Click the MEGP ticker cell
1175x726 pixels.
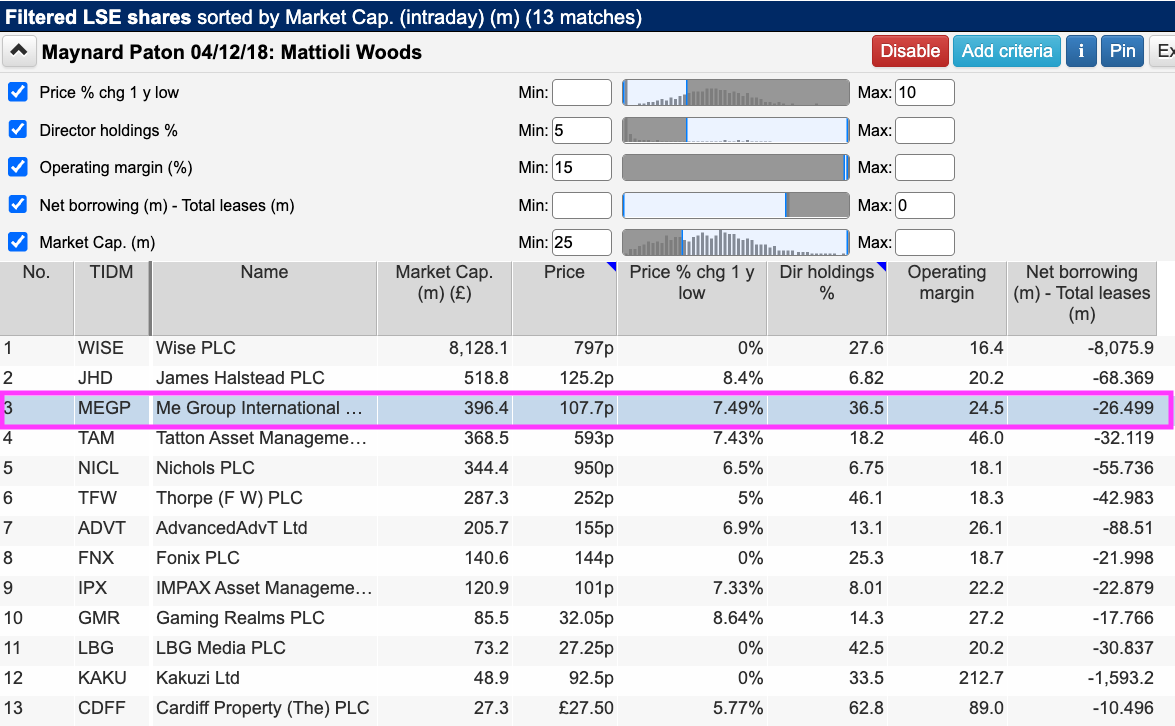click(104, 408)
